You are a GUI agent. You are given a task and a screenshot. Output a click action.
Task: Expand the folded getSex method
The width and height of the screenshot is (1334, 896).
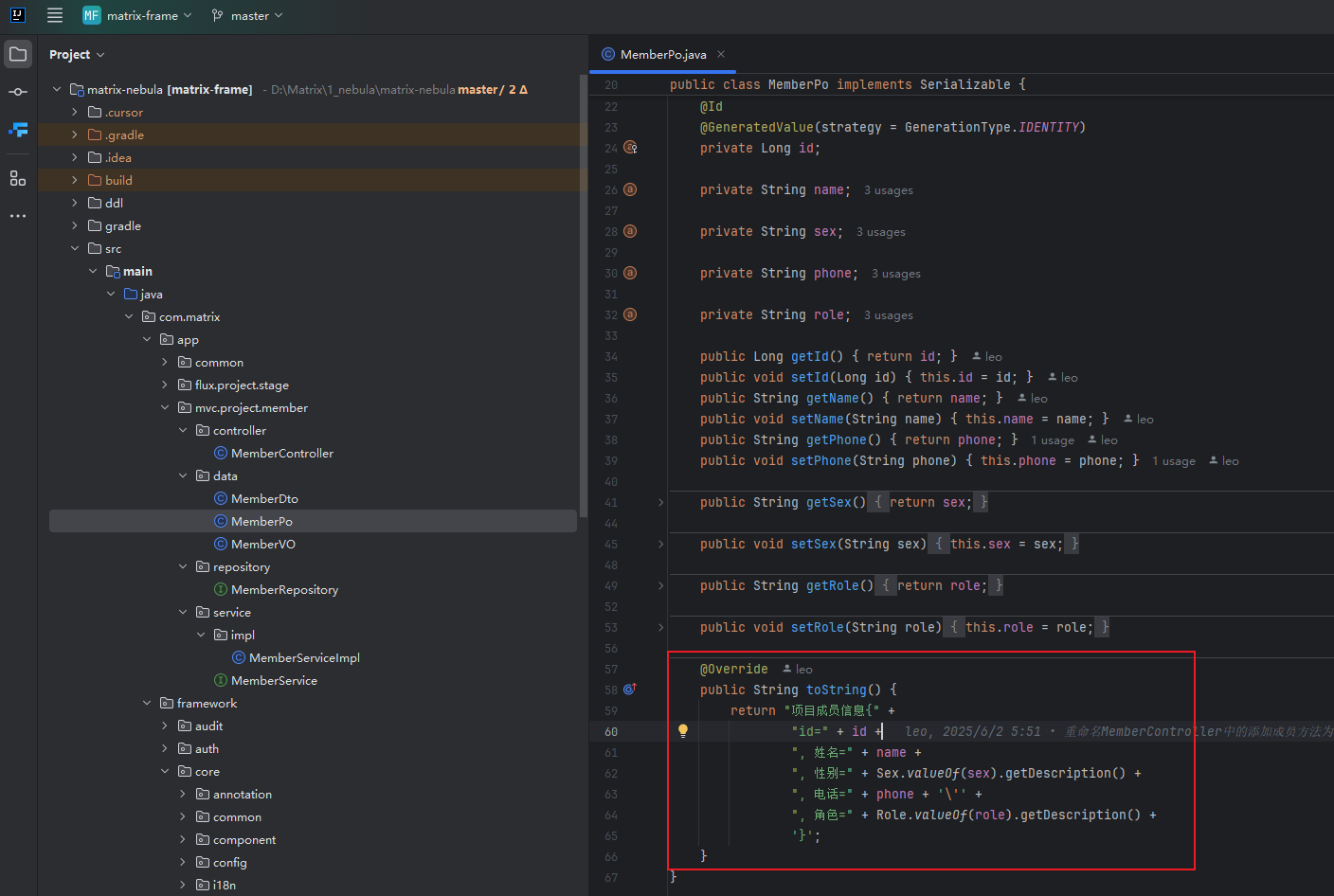(660, 502)
